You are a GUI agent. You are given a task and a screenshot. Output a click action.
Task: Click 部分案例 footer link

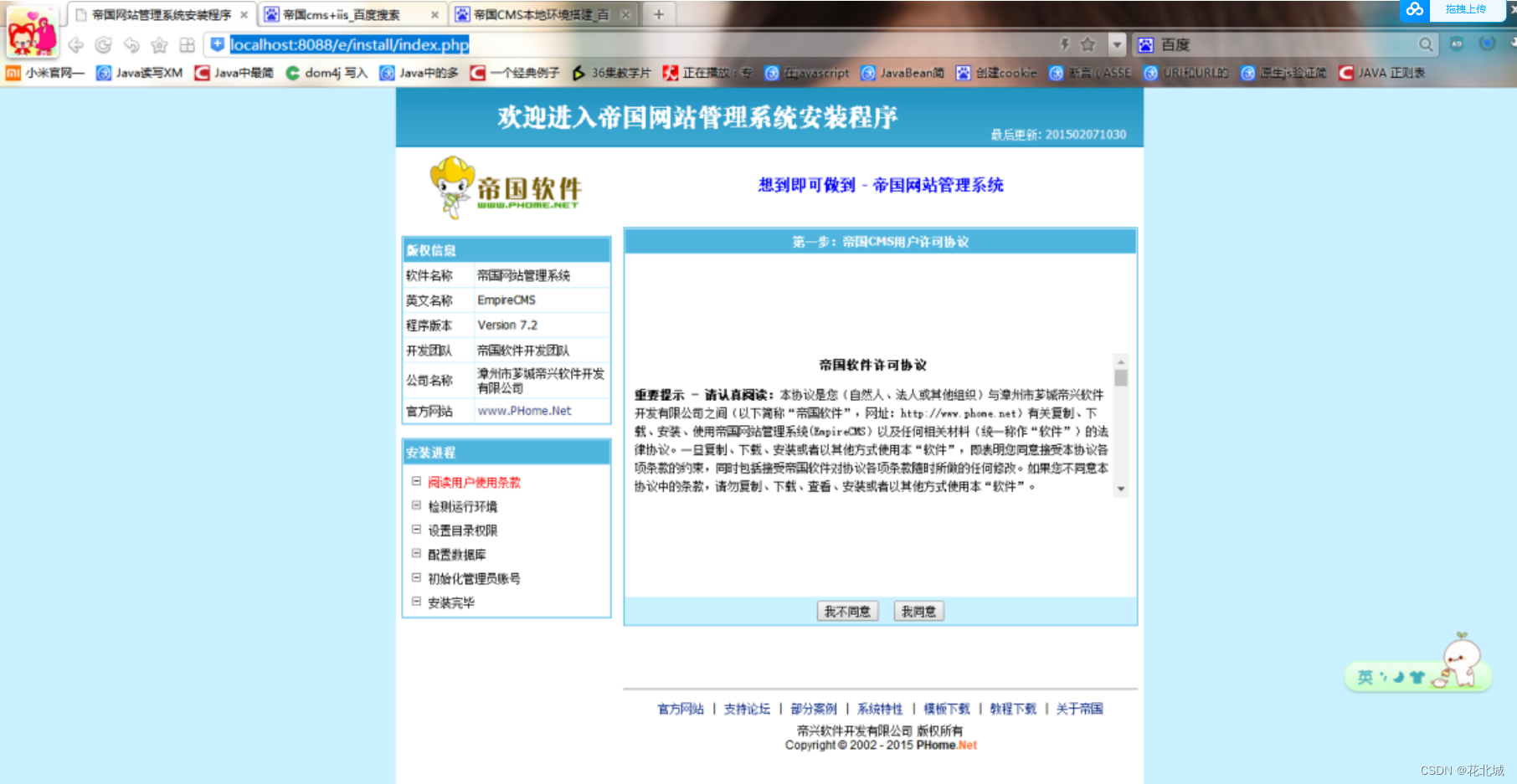click(x=814, y=709)
